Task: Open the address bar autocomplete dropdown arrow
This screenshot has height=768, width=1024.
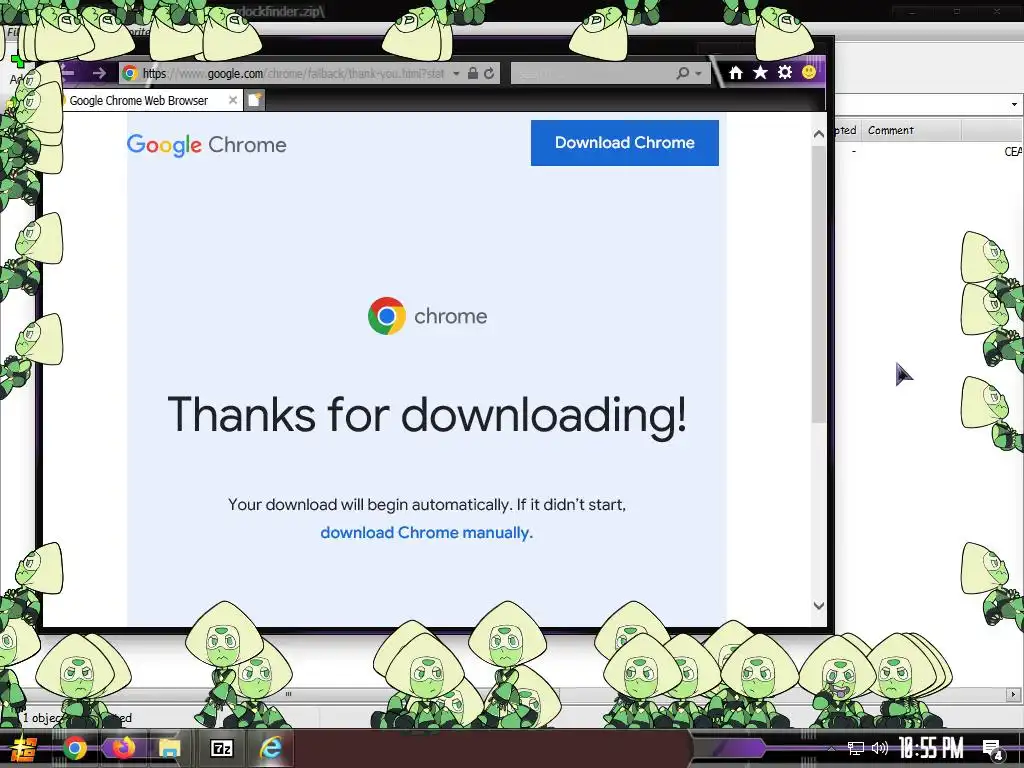Action: tap(456, 73)
